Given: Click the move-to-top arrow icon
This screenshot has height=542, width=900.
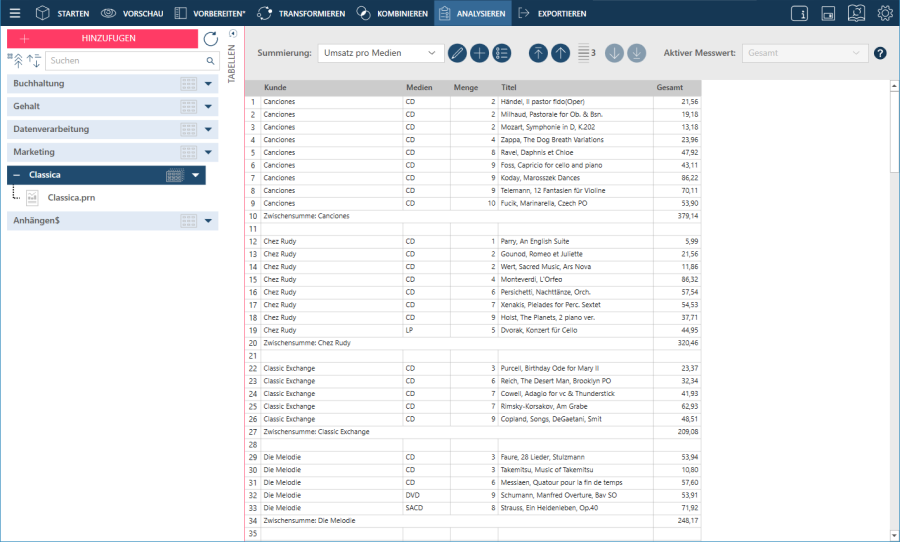Looking at the screenshot, I should click(538, 53).
